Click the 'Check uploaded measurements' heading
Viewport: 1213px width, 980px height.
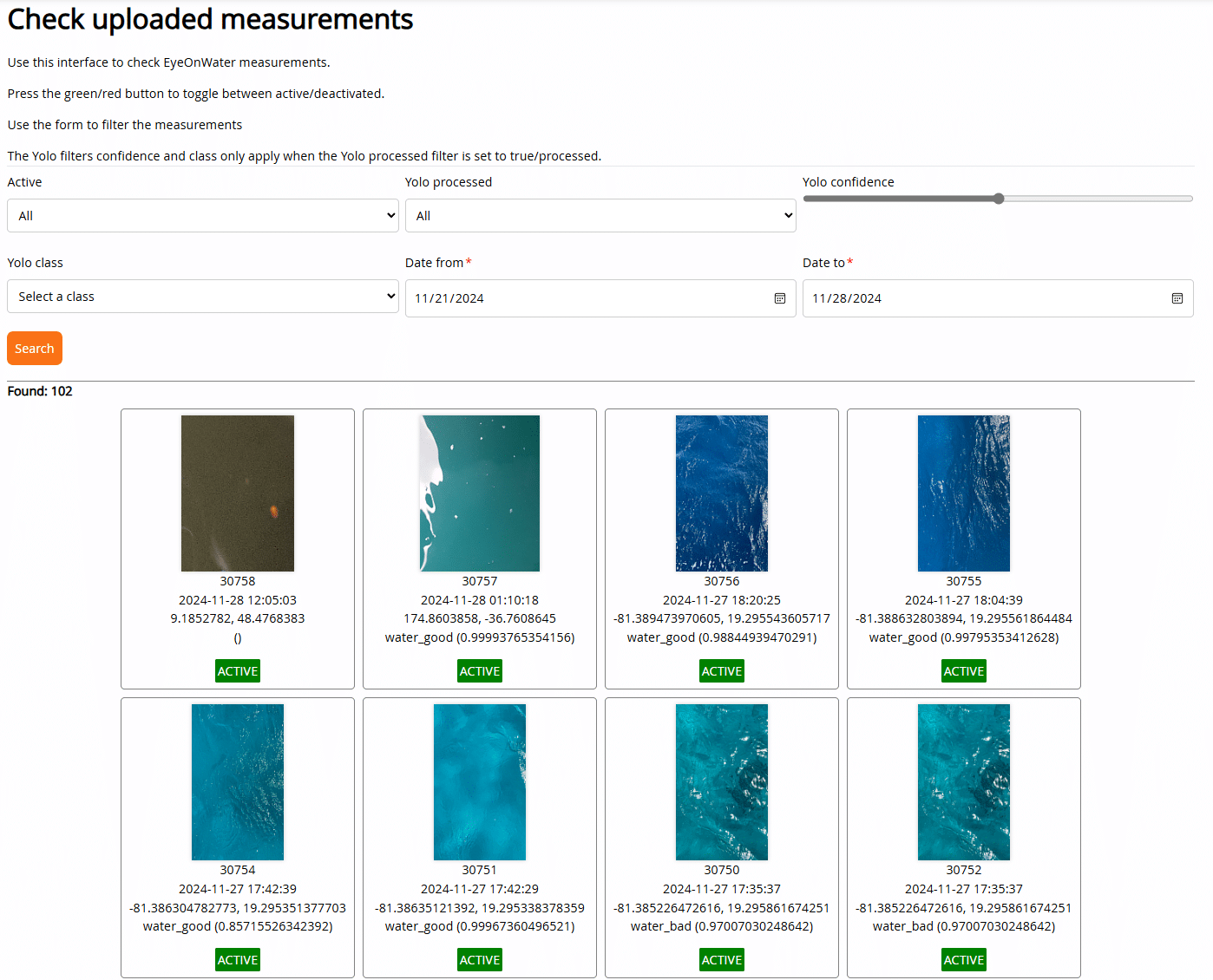[x=210, y=19]
